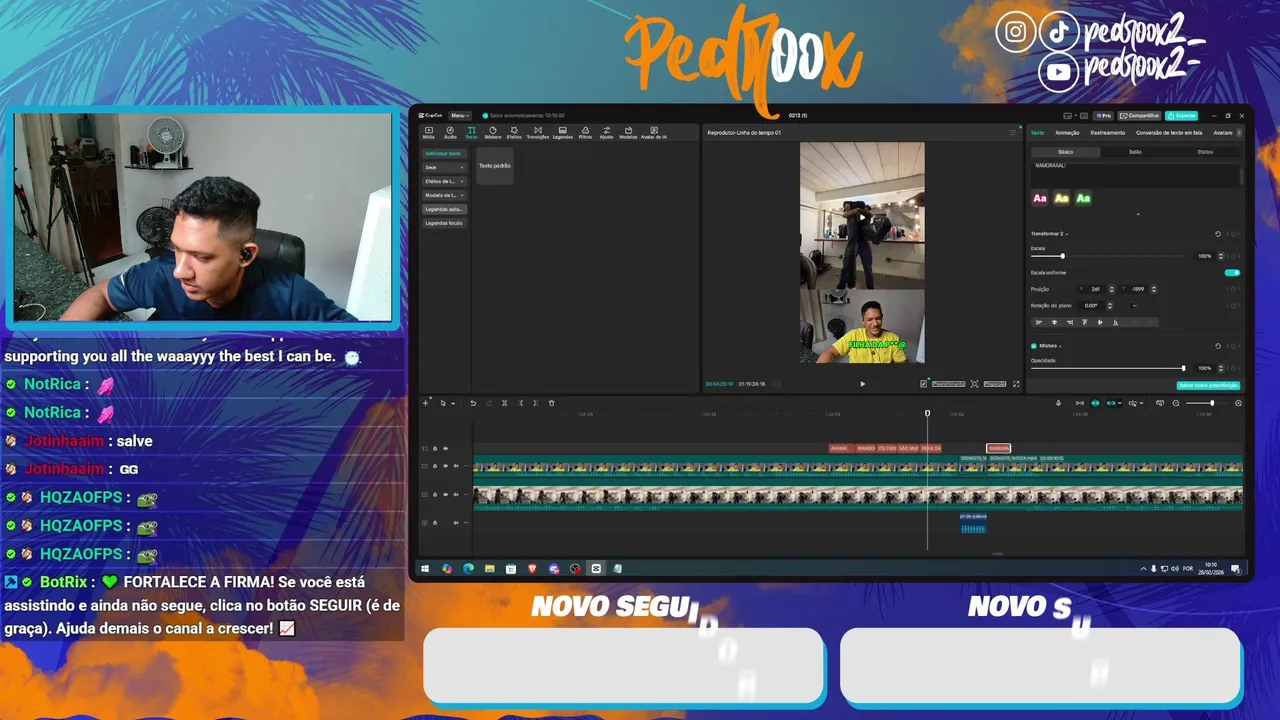
Task: Open Brave browser from the taskbar
Action: tap(532, 568)
